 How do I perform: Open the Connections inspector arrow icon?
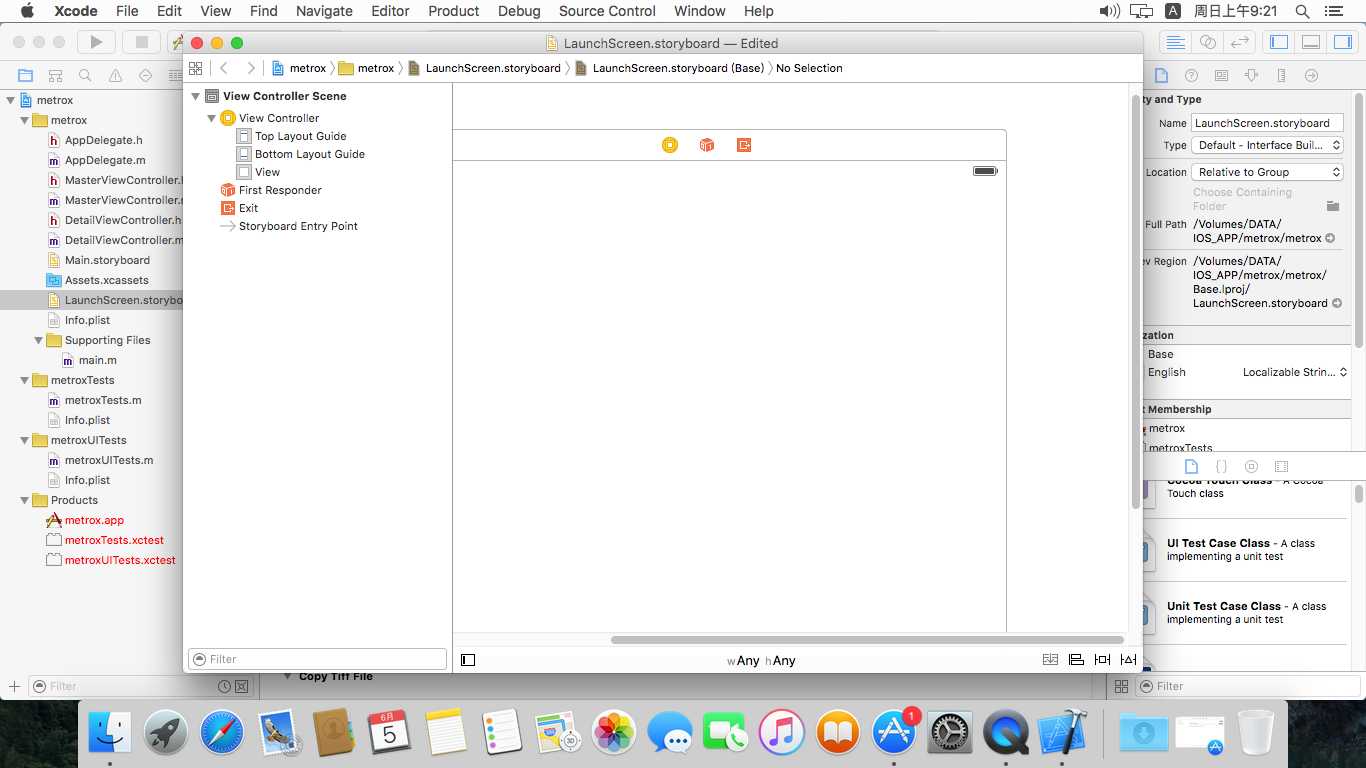[1311, 75]
